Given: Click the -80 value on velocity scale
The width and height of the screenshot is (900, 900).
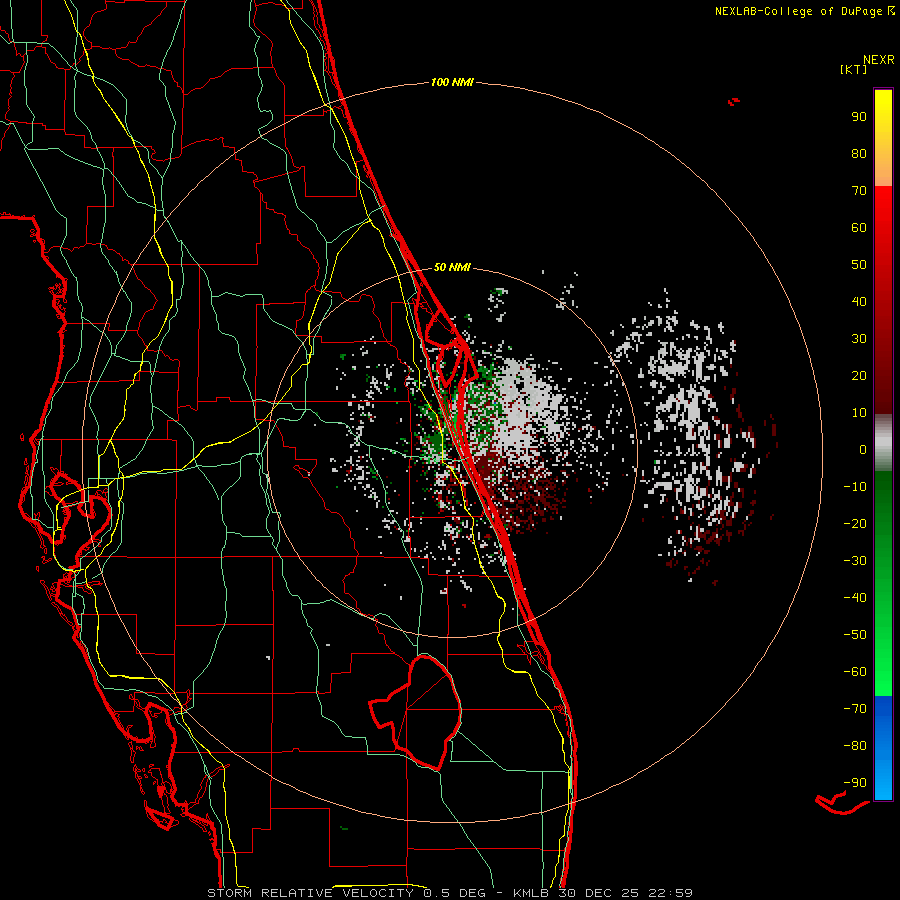Looking at the screenshot, I should 855,746.
